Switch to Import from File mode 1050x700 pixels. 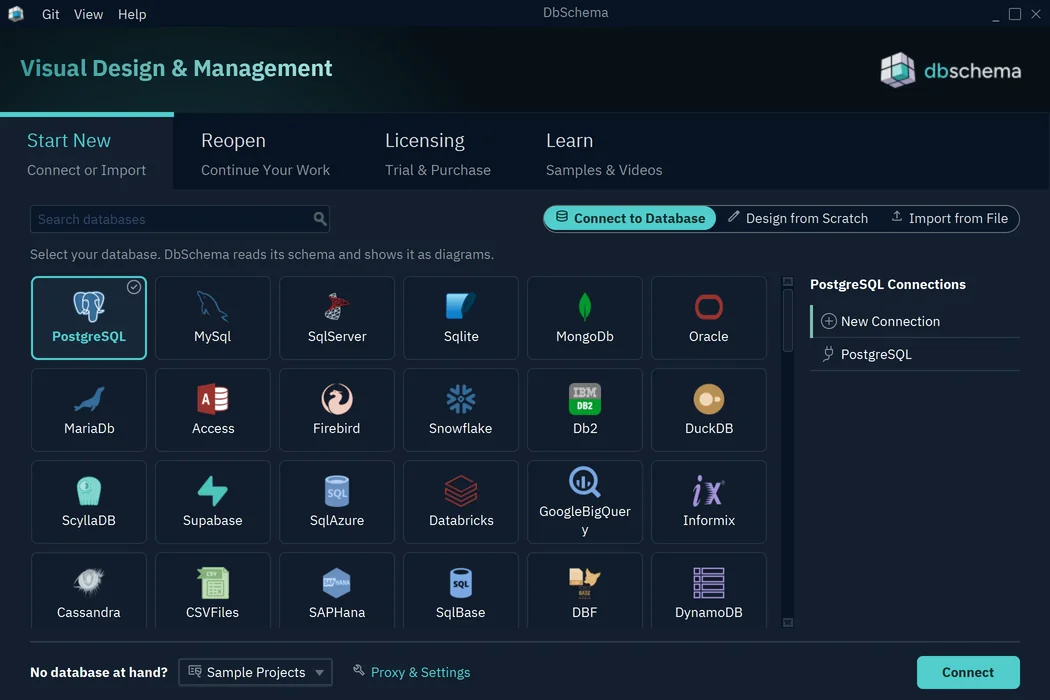950,218
